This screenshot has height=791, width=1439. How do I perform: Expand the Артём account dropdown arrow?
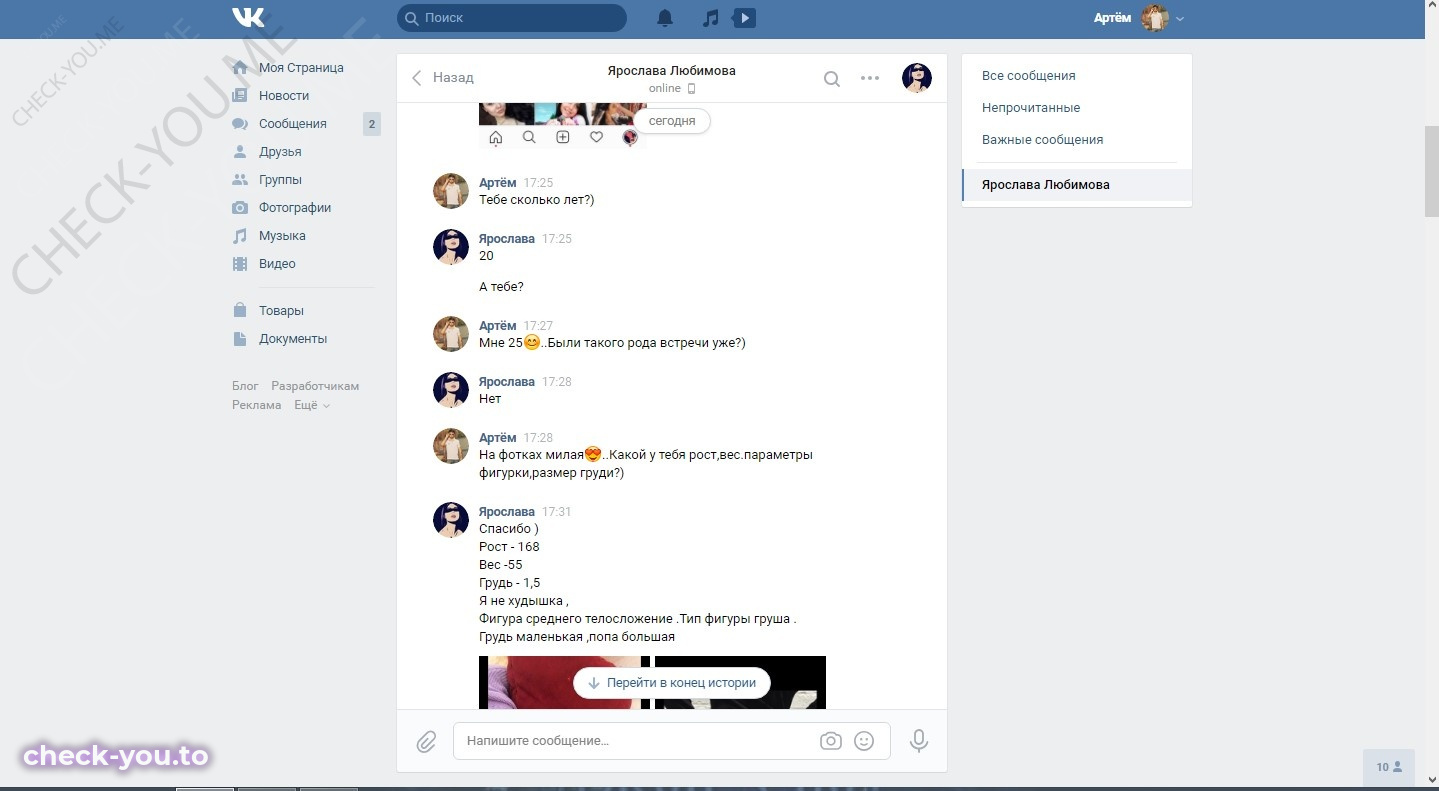pos(1180,19)
